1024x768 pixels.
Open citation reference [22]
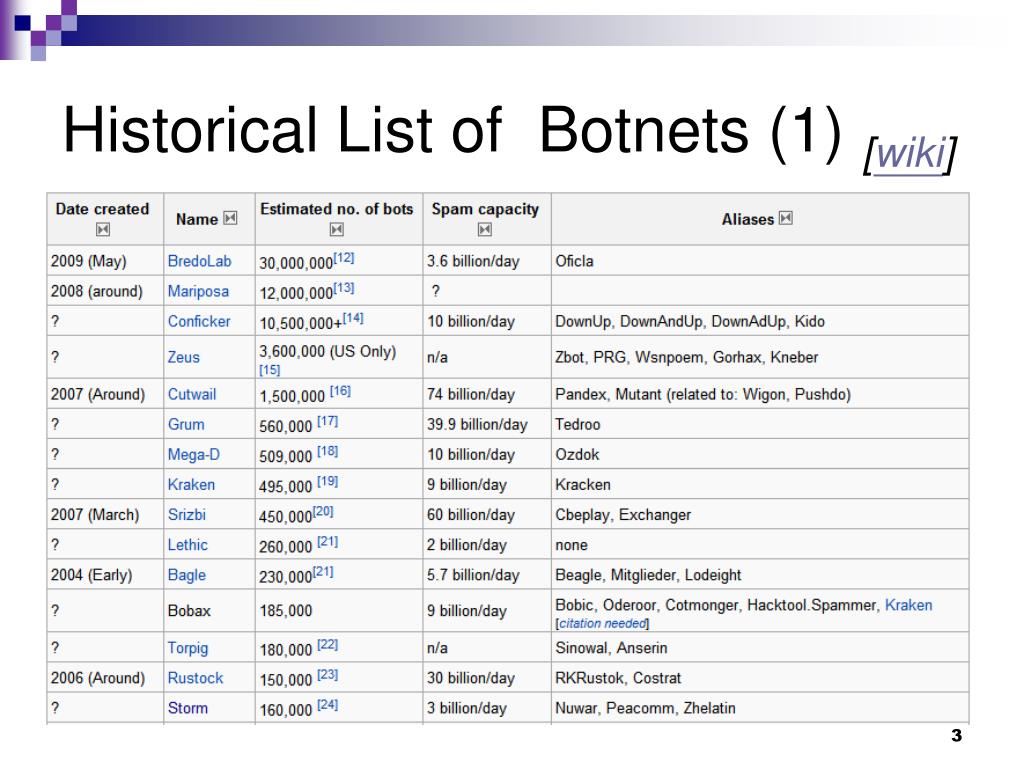coord(328,645)
